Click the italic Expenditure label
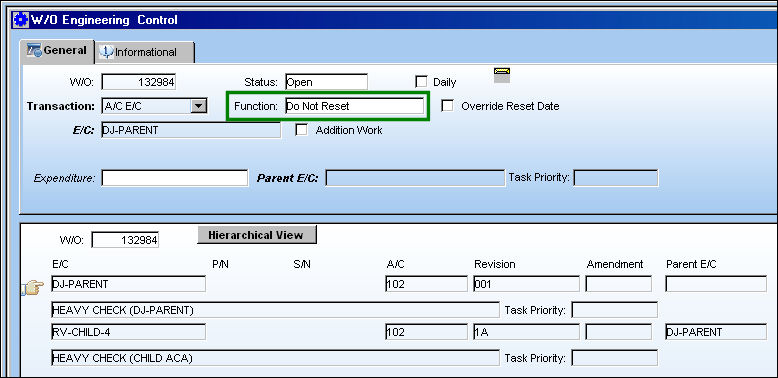778x378 pixels. tap(65, 179)
